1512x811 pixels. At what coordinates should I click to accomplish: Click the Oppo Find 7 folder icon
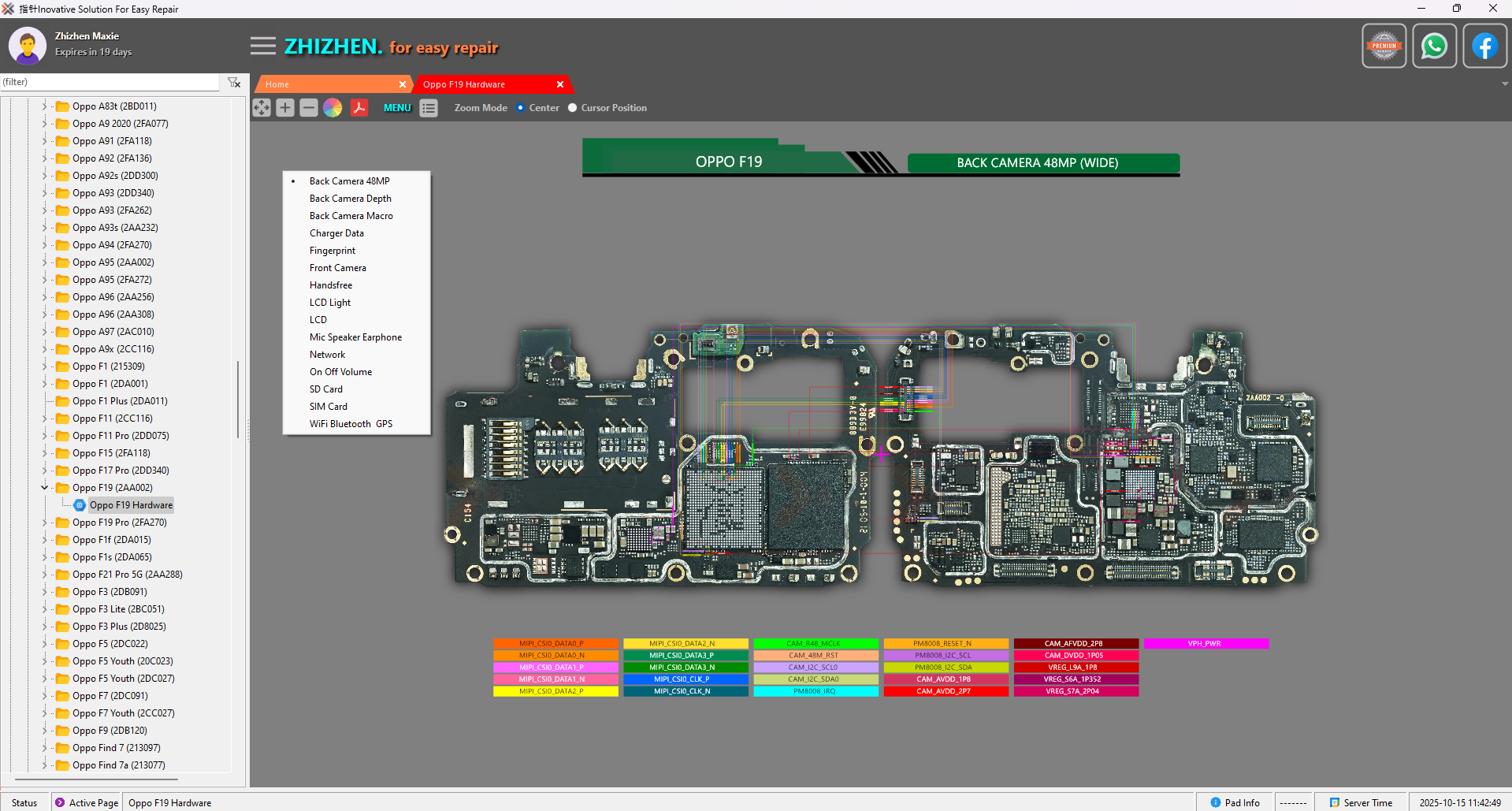tap(62, 748)
